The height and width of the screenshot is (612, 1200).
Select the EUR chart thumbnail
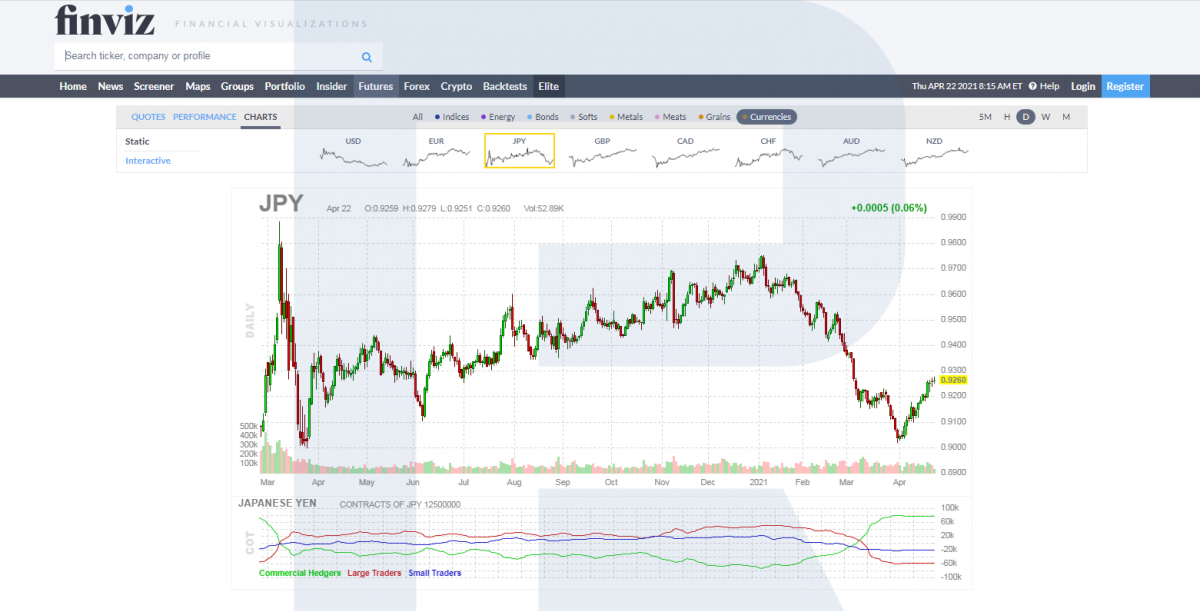click(x=436, y=151)
